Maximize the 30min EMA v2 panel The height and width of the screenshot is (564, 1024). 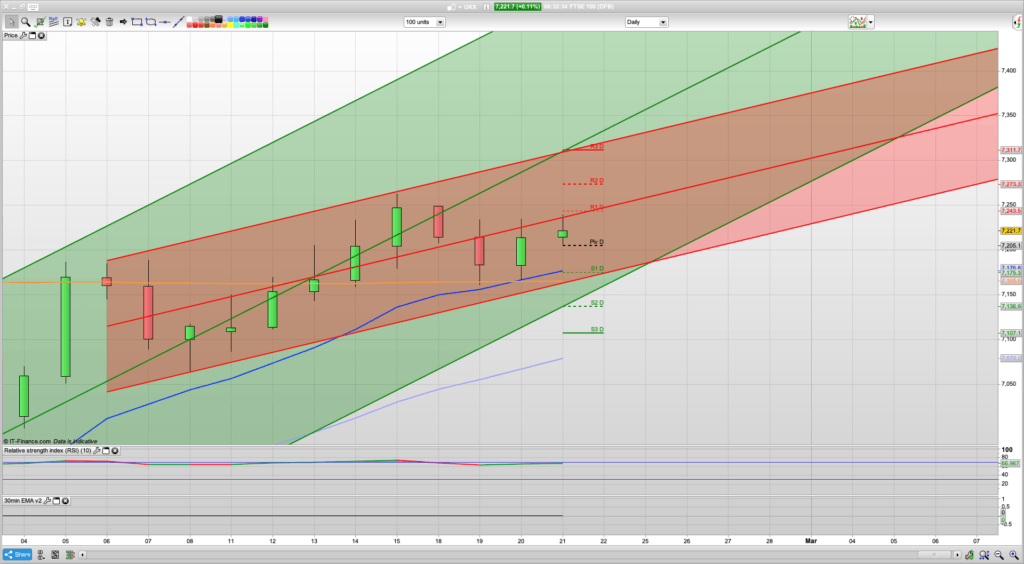[x=56, y=500]
